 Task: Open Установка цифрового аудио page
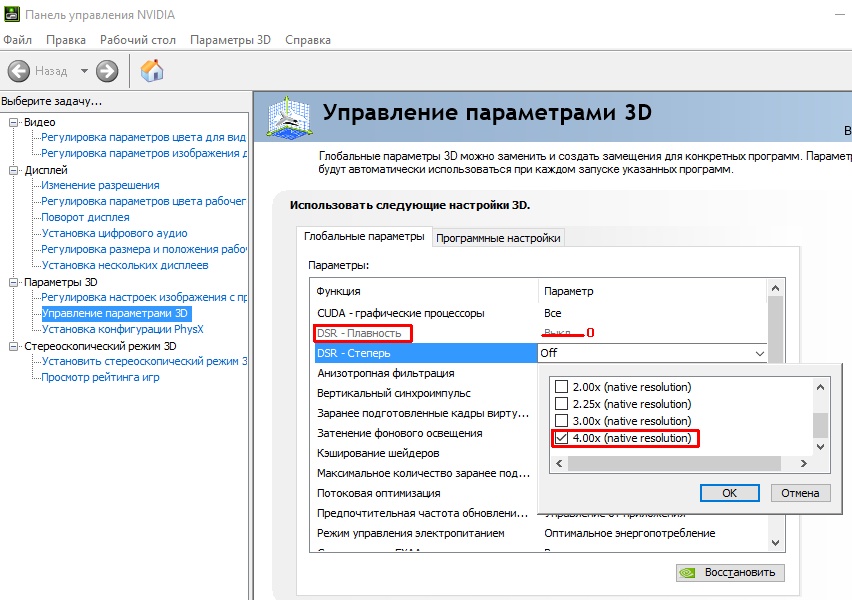tap(115, 233)
